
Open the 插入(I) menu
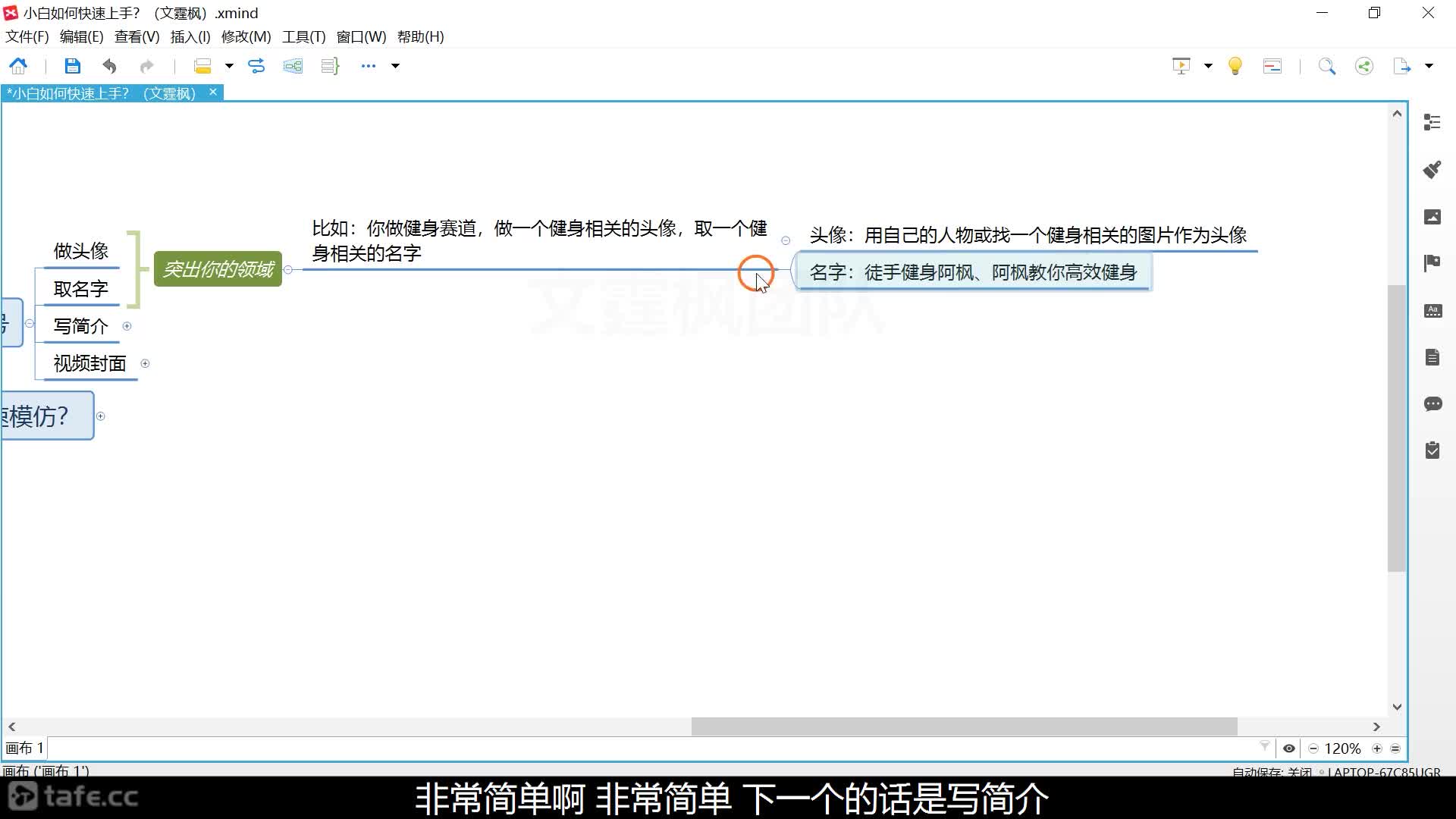[190, 36]
